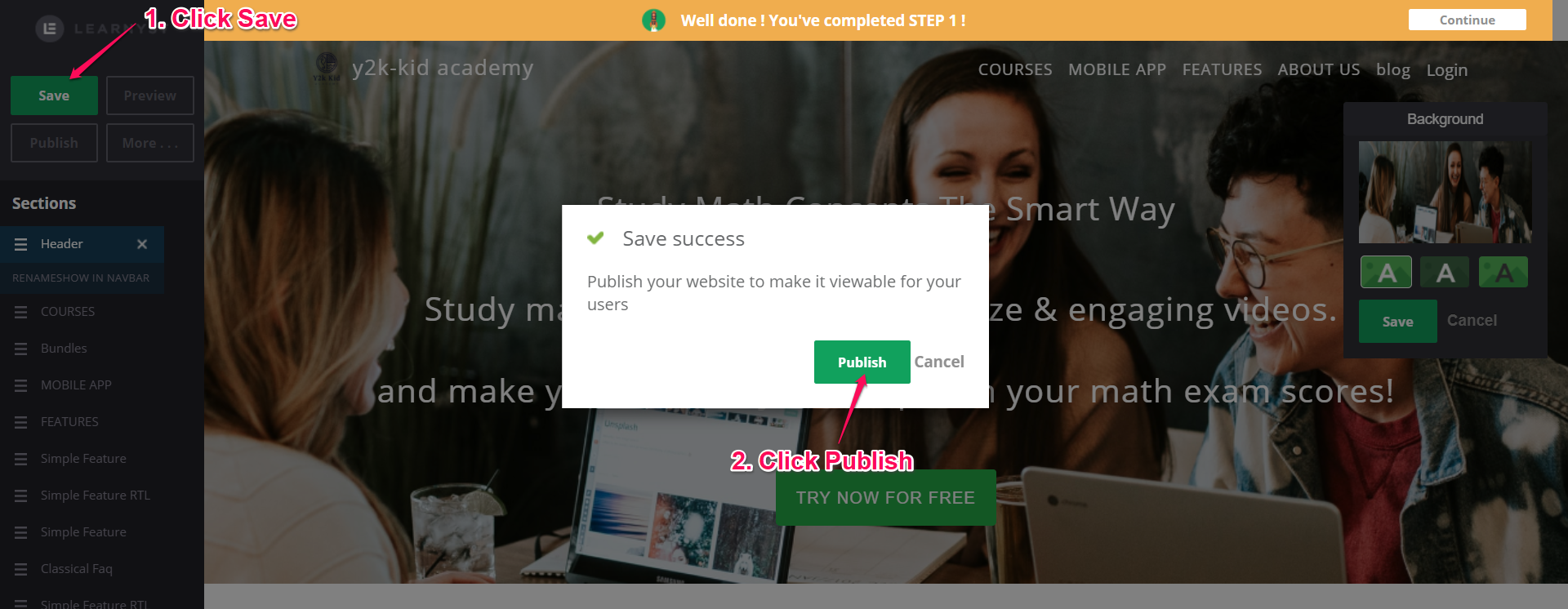Click Continue in the step completed banner

click(1467, 20)
